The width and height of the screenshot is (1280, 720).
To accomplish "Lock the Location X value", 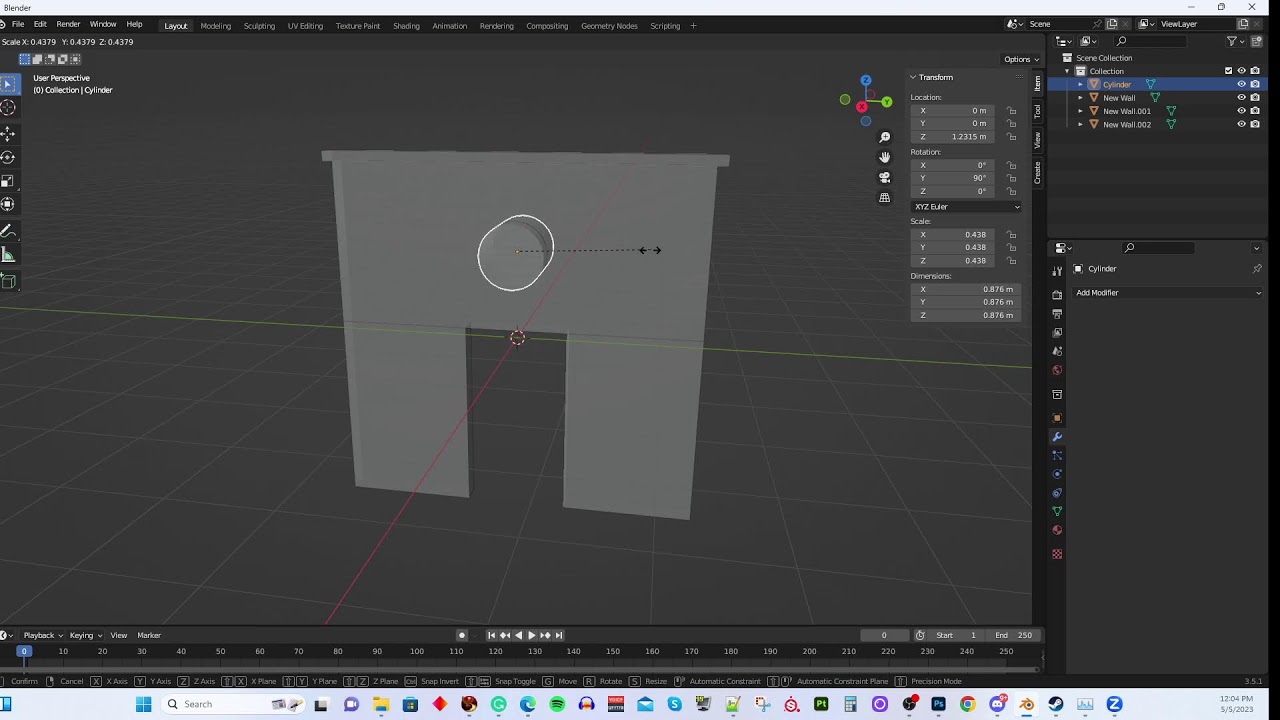I will [x=1011, y=111].
